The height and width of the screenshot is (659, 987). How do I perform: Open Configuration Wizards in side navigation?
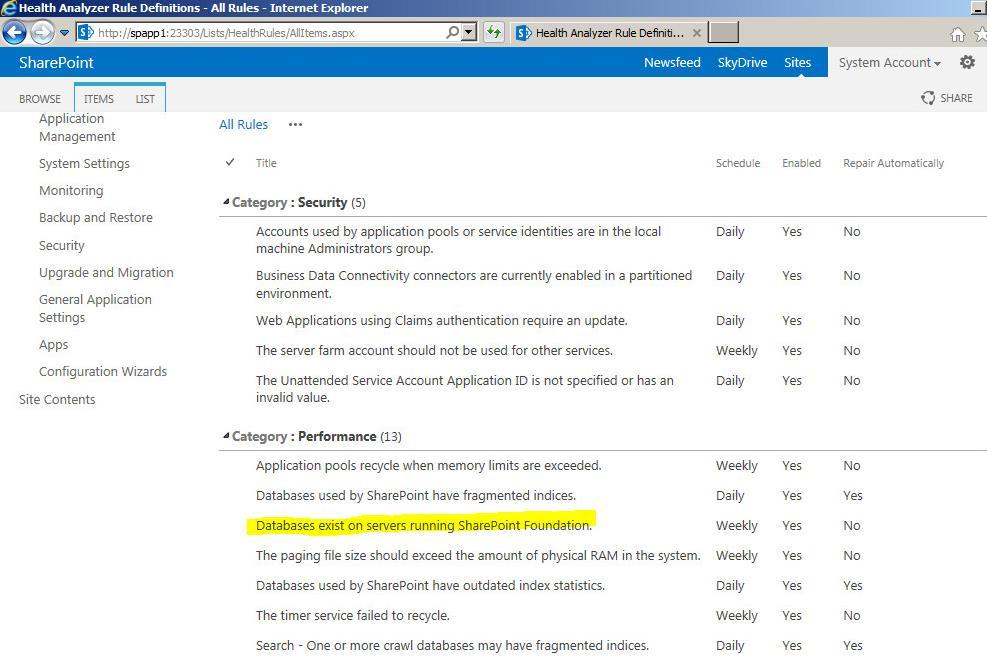[103, 371]
